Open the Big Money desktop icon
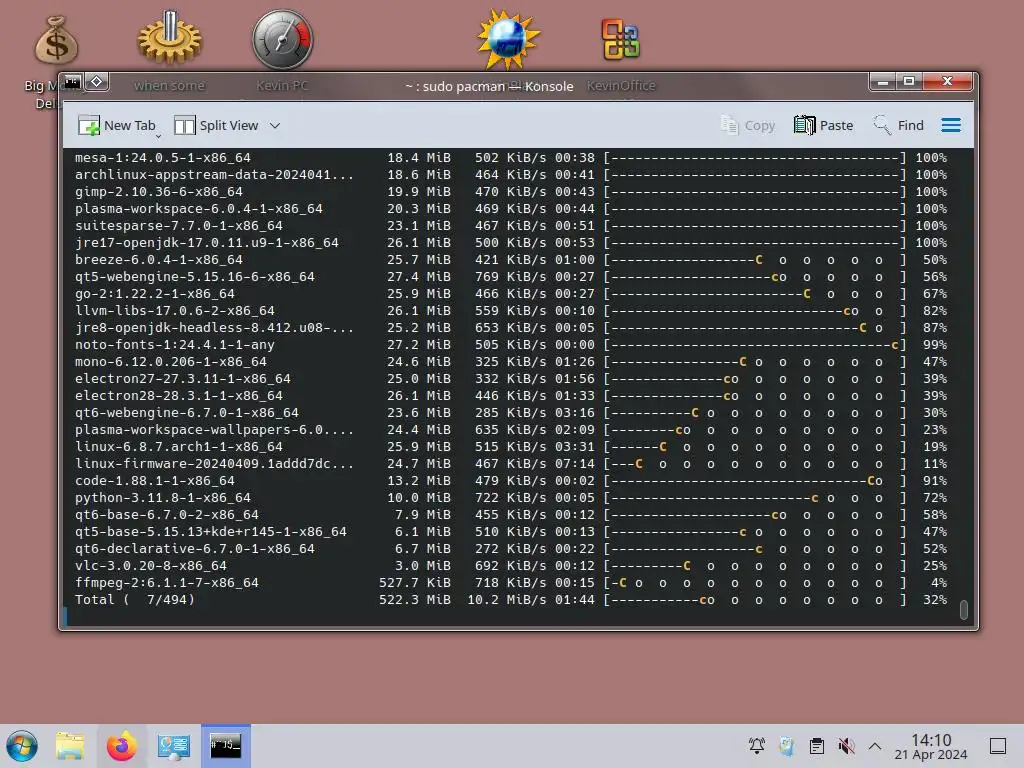Viewport: 1024px width, 768px height. [56, 40]
